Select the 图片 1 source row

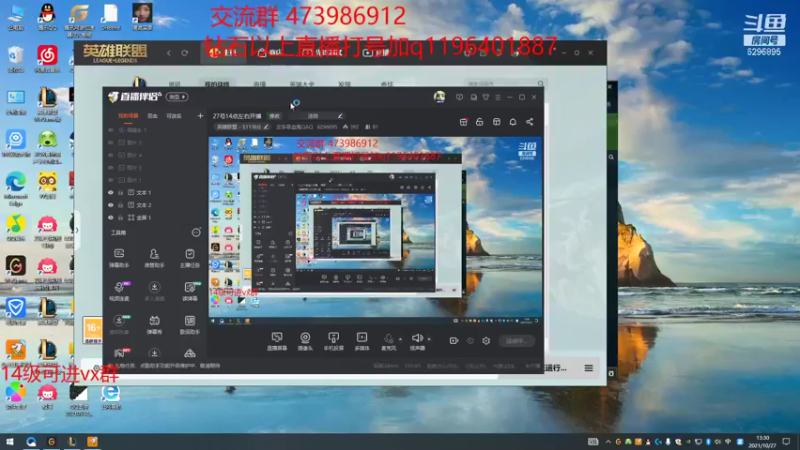click(155, 180)
